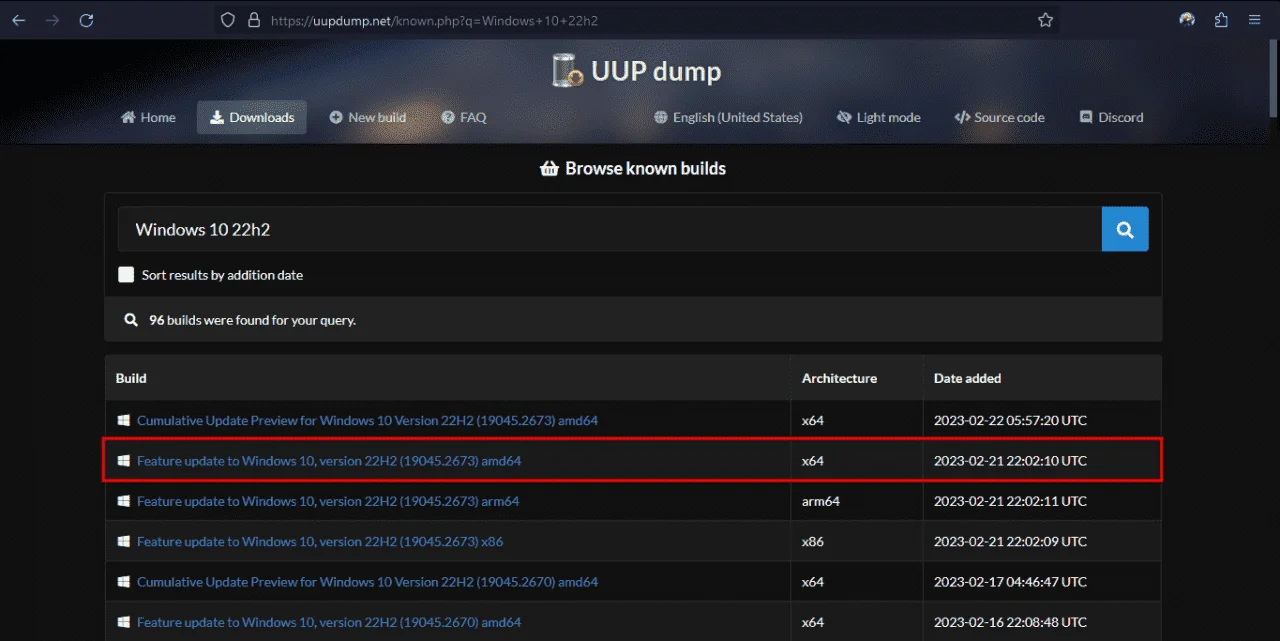Click the blue search magnifier button
Screen dimensions: 1280x641
coord(1125,229)
